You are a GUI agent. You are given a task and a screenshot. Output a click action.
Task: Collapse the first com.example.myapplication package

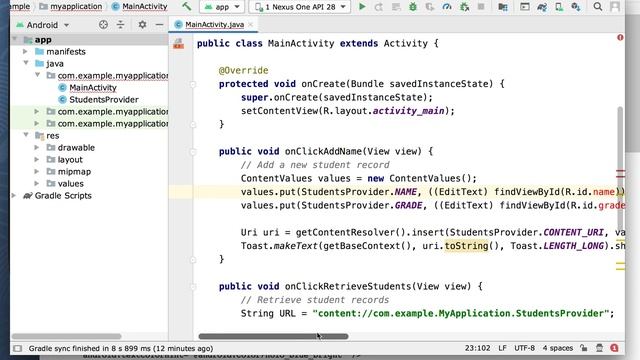click(37, 75)
